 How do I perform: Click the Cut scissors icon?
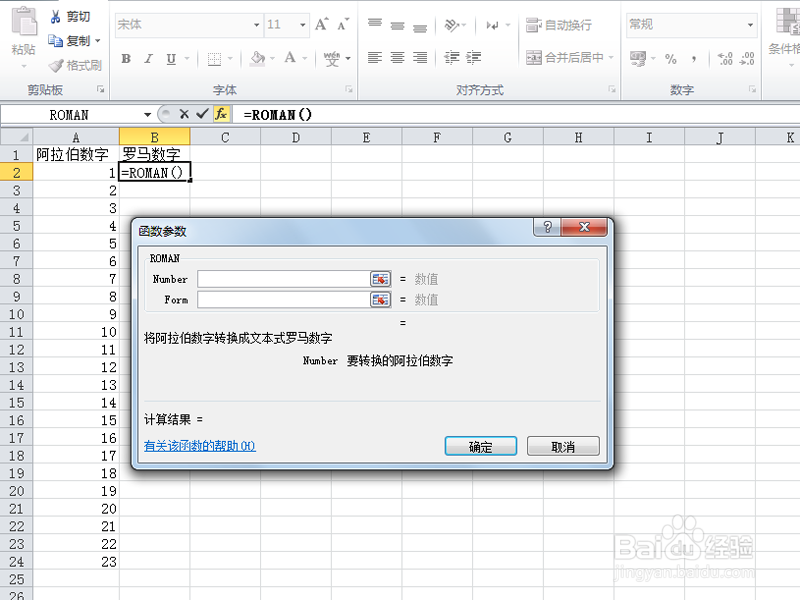tap(56, 16)
